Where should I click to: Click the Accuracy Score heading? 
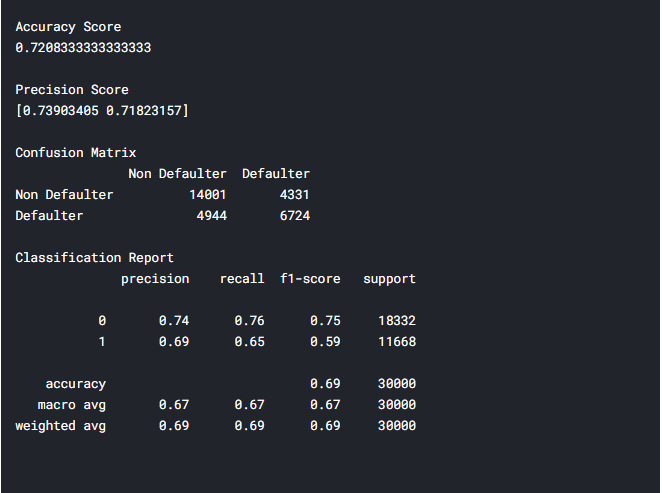[68, 27]
